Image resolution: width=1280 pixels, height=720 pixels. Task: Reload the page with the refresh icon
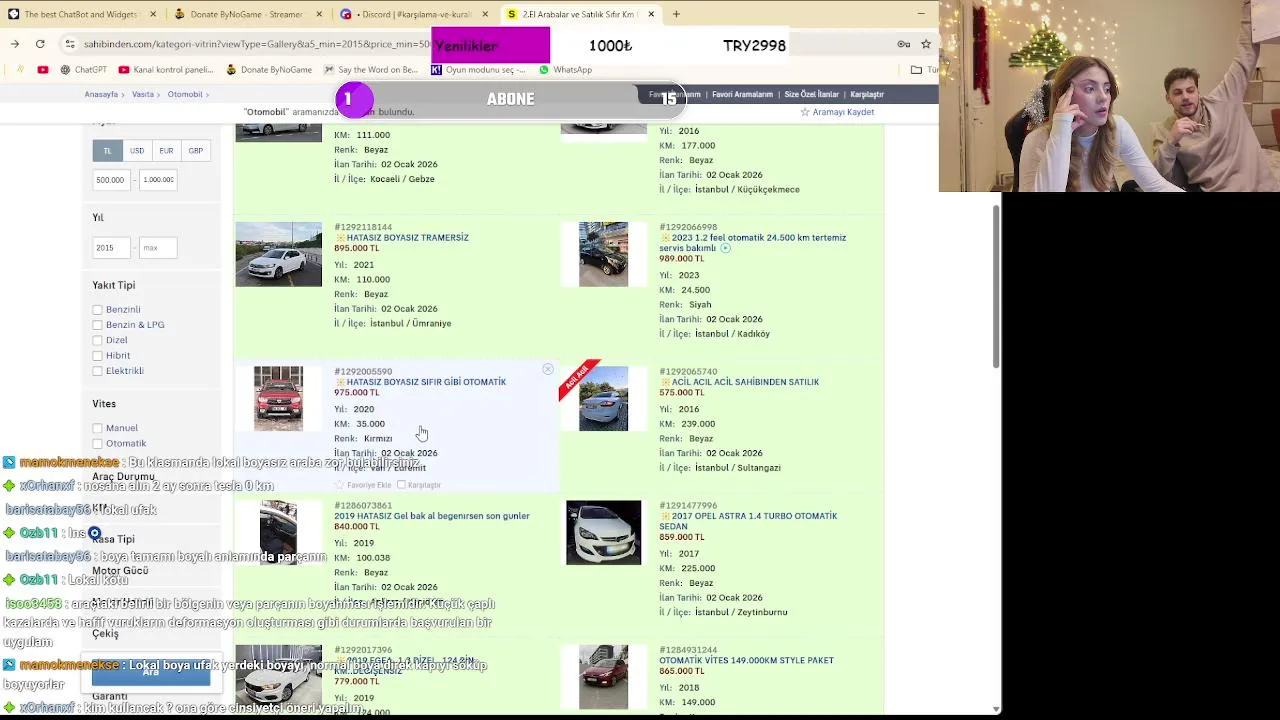(x=40, y=44)
